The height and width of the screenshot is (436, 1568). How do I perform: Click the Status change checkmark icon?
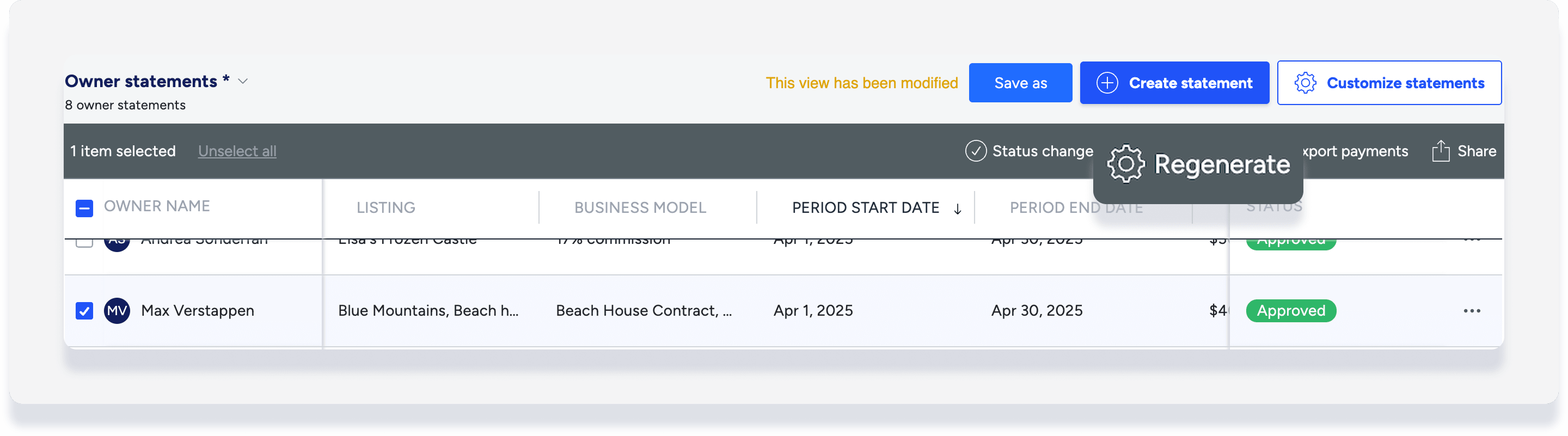point(975,151)
